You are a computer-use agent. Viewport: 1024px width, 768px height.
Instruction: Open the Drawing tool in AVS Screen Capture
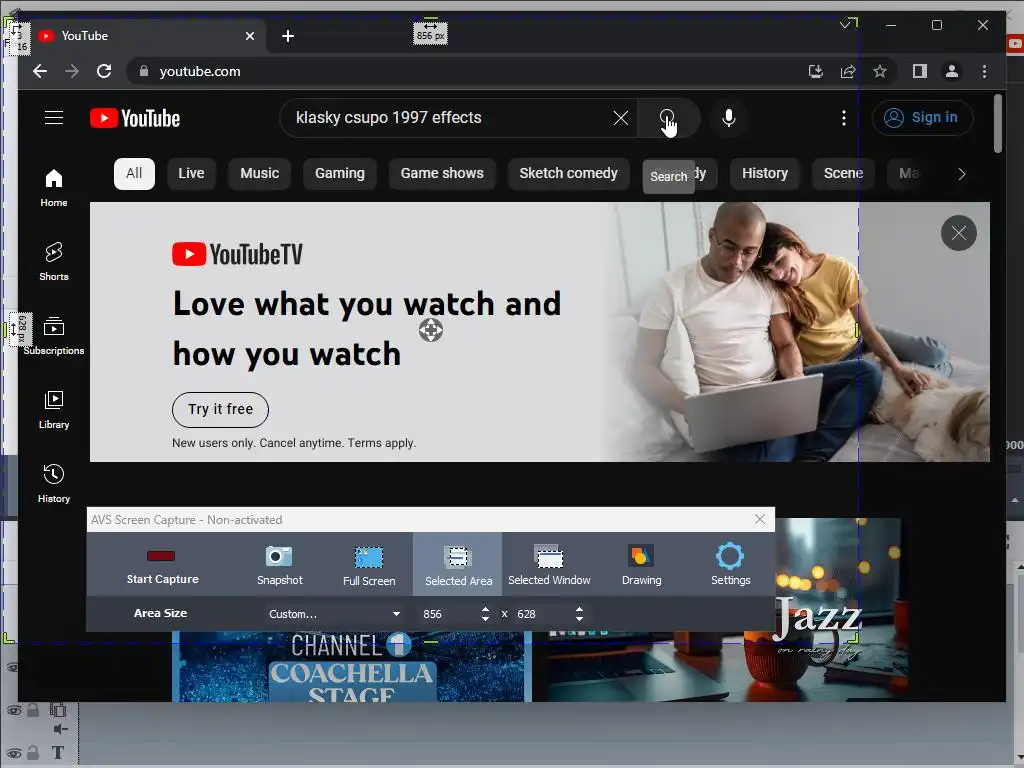pos(641,566)
